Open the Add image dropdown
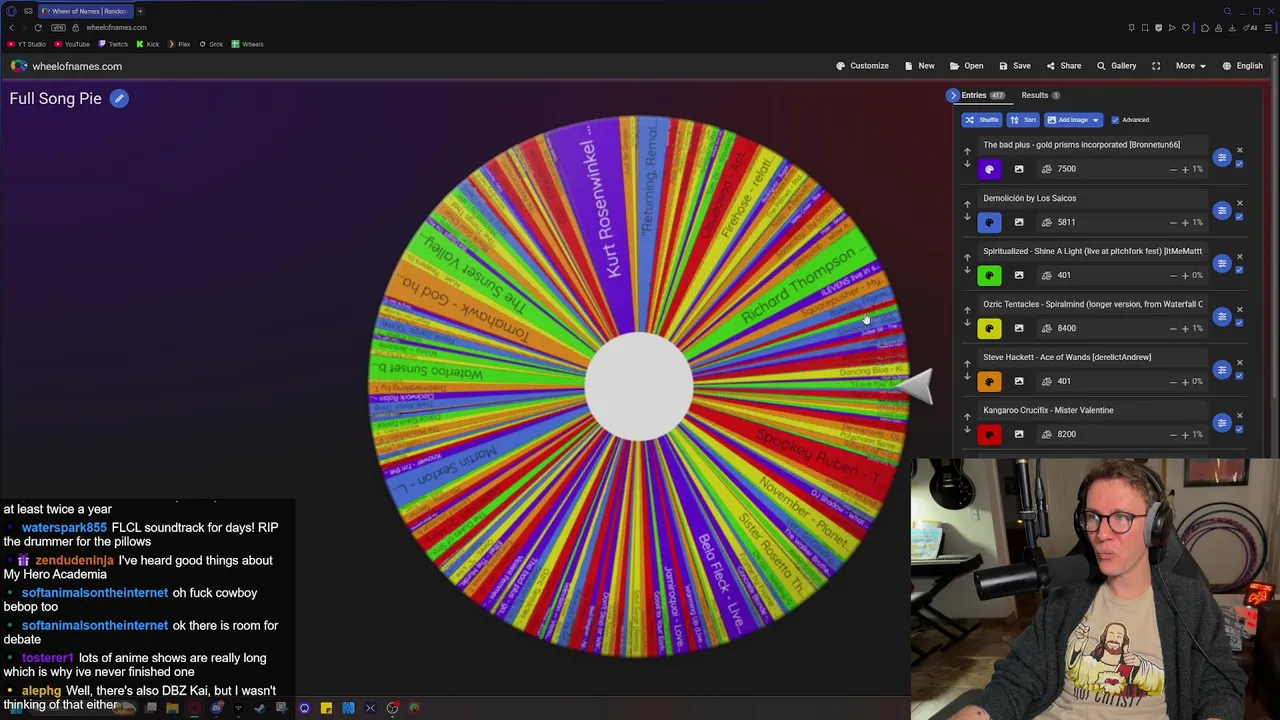The height and width of the screenshot is (720, 1280). tap(1073, 120)
